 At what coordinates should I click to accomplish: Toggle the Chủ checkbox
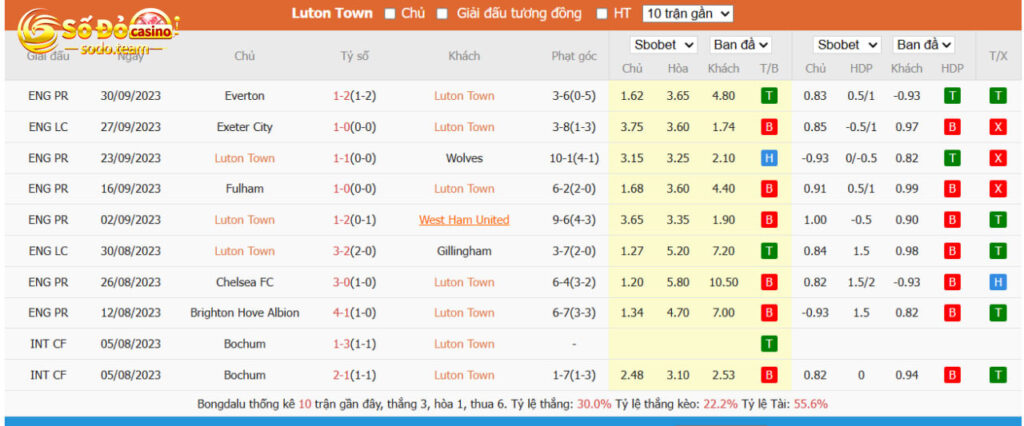390,14
